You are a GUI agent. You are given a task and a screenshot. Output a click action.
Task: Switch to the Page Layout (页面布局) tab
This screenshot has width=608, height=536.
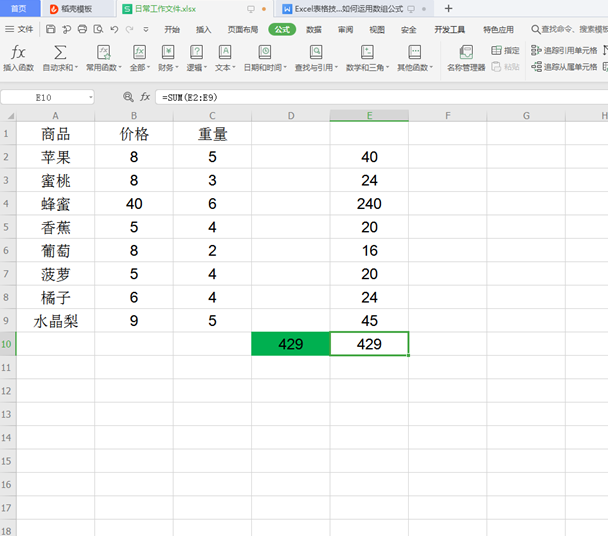[x=243, y=29]
